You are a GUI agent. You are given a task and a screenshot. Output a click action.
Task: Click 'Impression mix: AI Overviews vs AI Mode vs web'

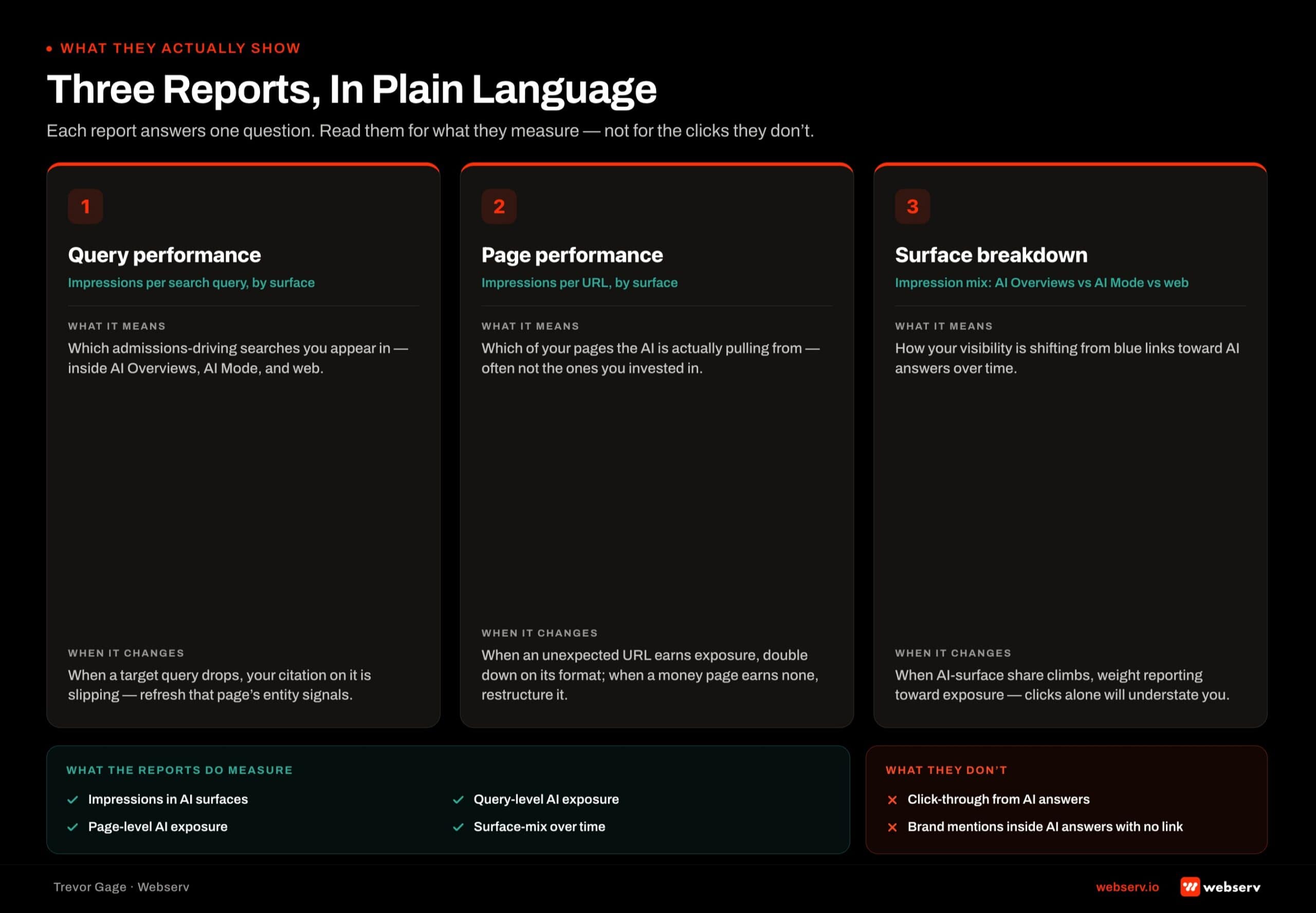[x=1041, y=283]
